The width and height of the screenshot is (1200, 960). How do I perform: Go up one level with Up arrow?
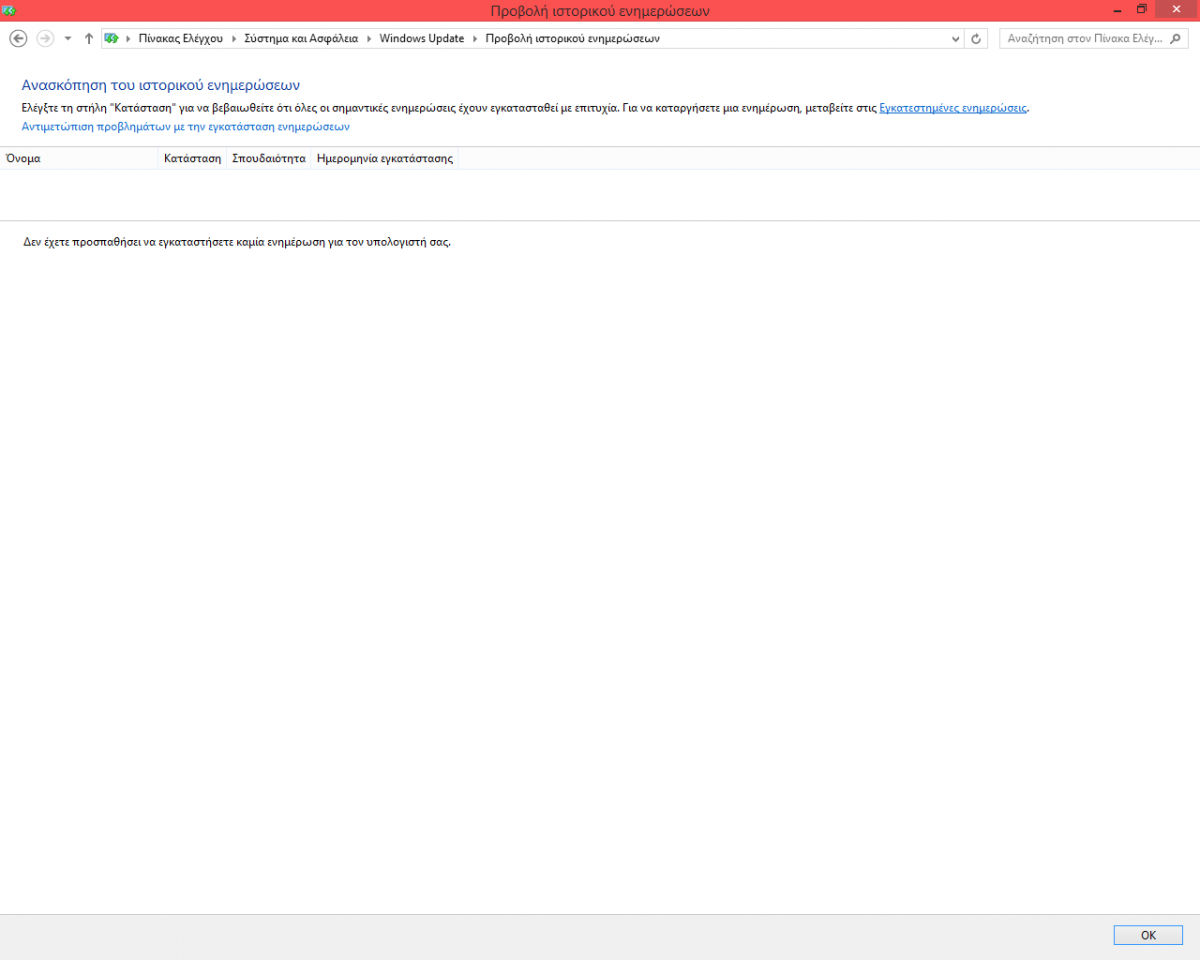pyautogui.click(x=89, y=38)
